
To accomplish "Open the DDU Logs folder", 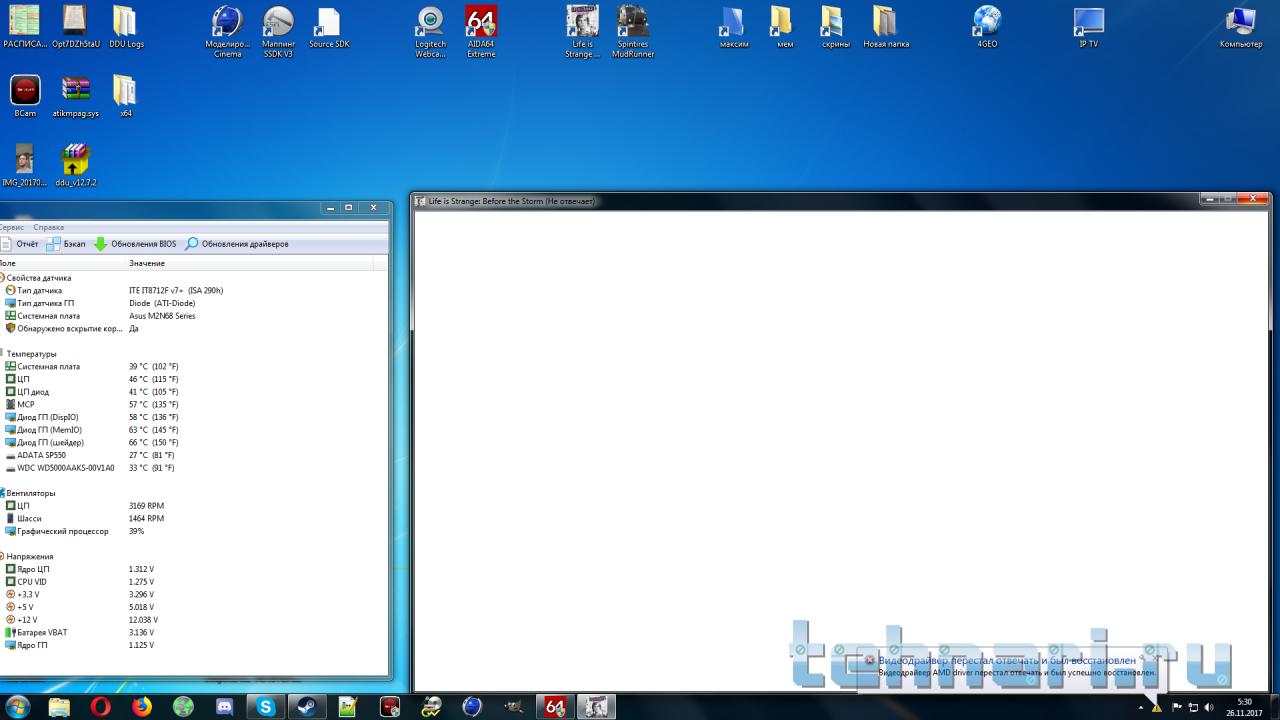I will pos(126,28).
